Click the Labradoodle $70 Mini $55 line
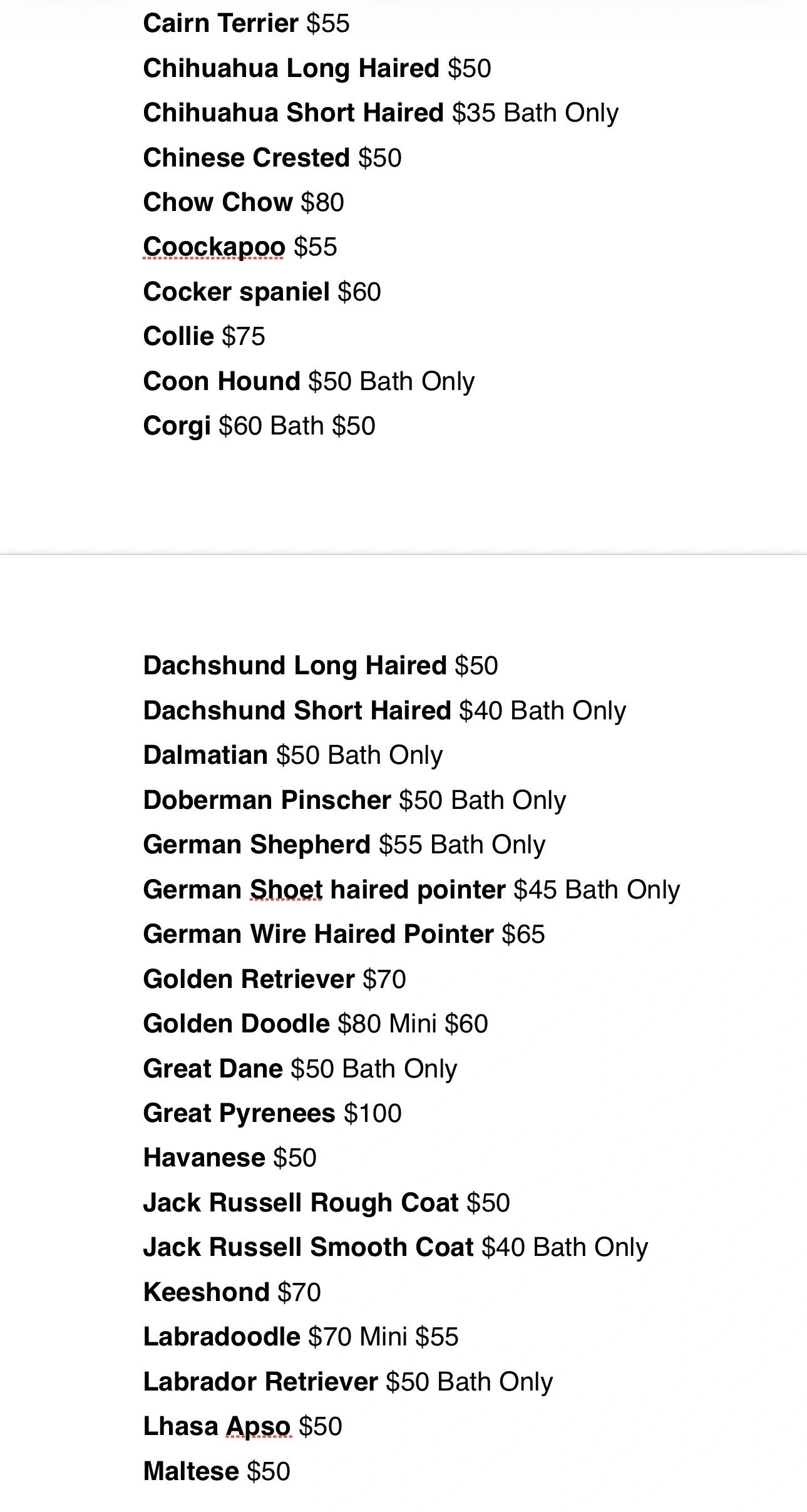This screenshot has width=807, height=1512. tap(301, 1337)
